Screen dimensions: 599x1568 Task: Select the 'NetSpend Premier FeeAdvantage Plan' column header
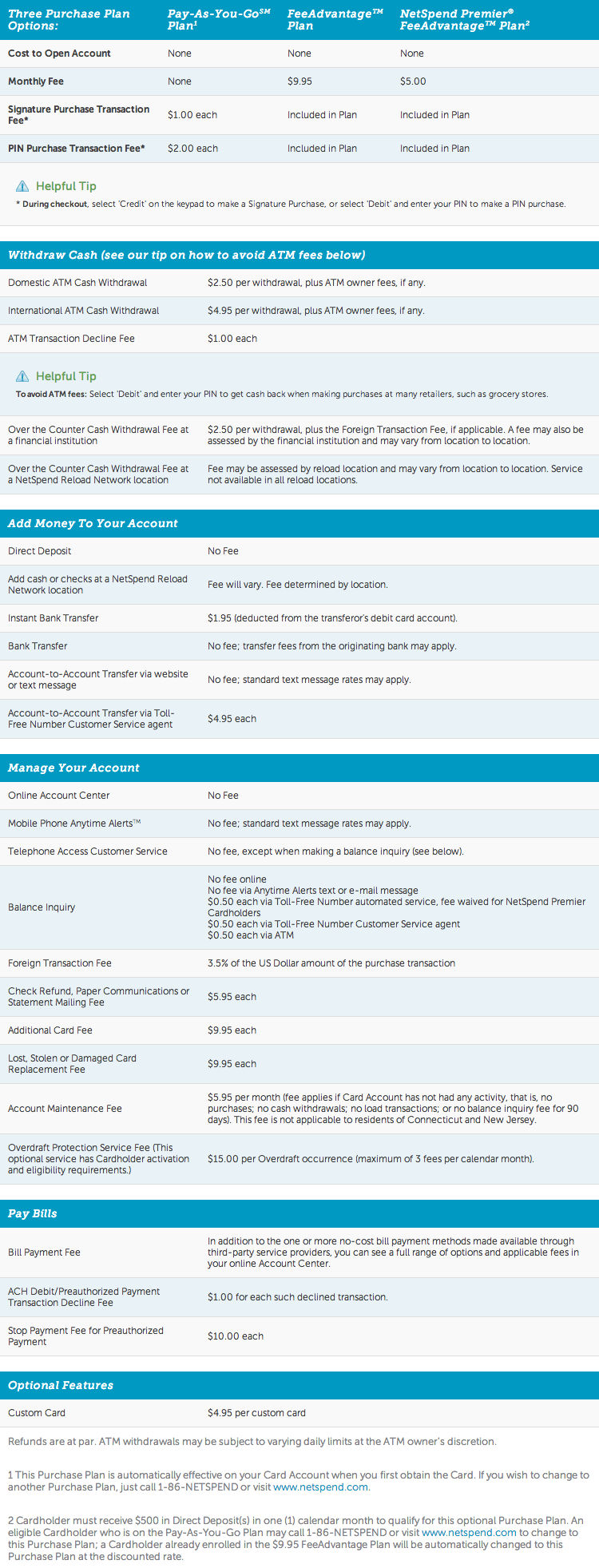point(465,20)
